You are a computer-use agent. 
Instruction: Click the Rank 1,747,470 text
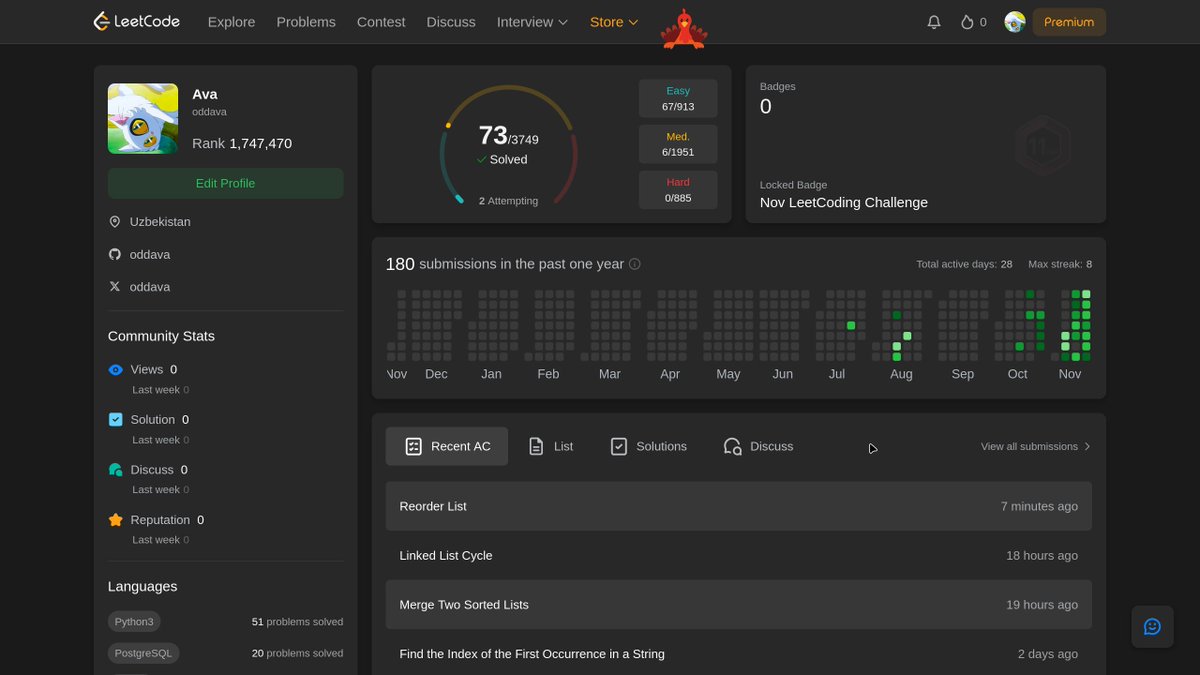pyautogui.click(x=242, y=144)
